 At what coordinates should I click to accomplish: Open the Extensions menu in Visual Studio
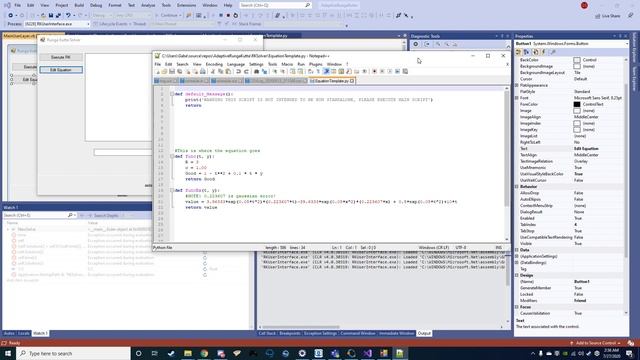pyautogui.click(x=186, y=5)
